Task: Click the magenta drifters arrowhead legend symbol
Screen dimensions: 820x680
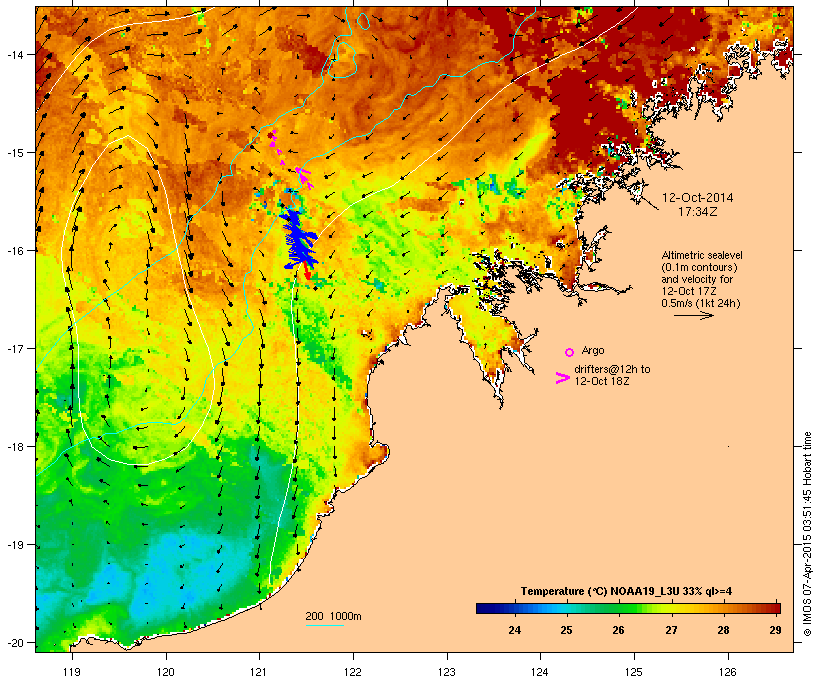Action: [x=563, y=378]
